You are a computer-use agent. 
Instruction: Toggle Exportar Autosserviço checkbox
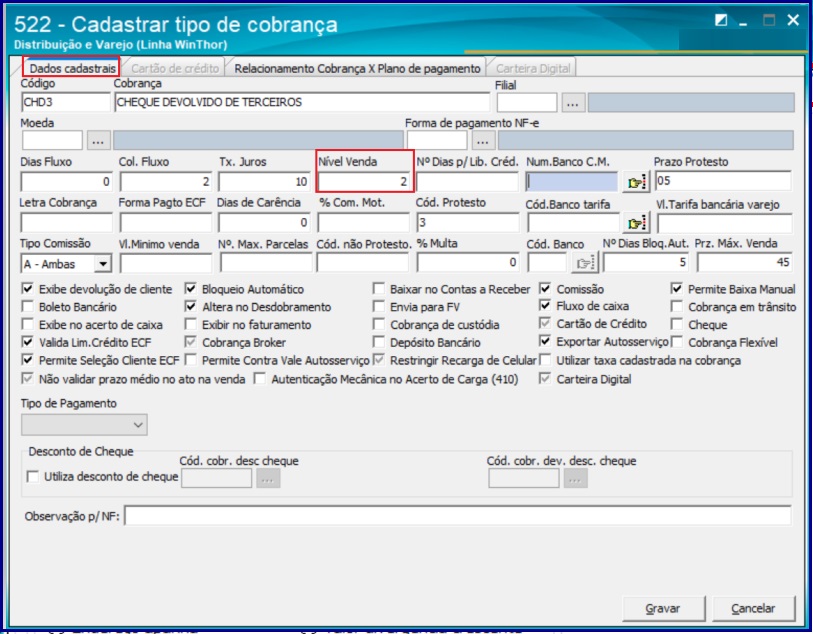tap(545, 342)
